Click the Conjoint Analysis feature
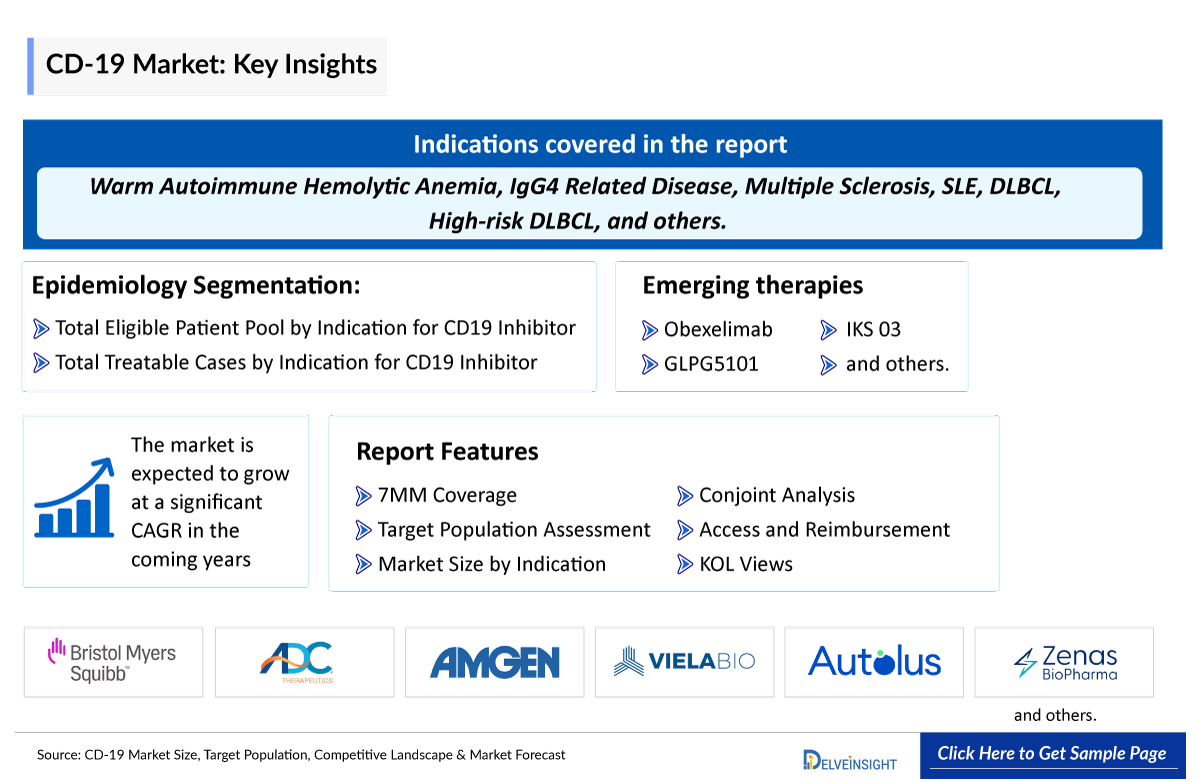Screen dimensions: 1200x782 tap(777, 496)
